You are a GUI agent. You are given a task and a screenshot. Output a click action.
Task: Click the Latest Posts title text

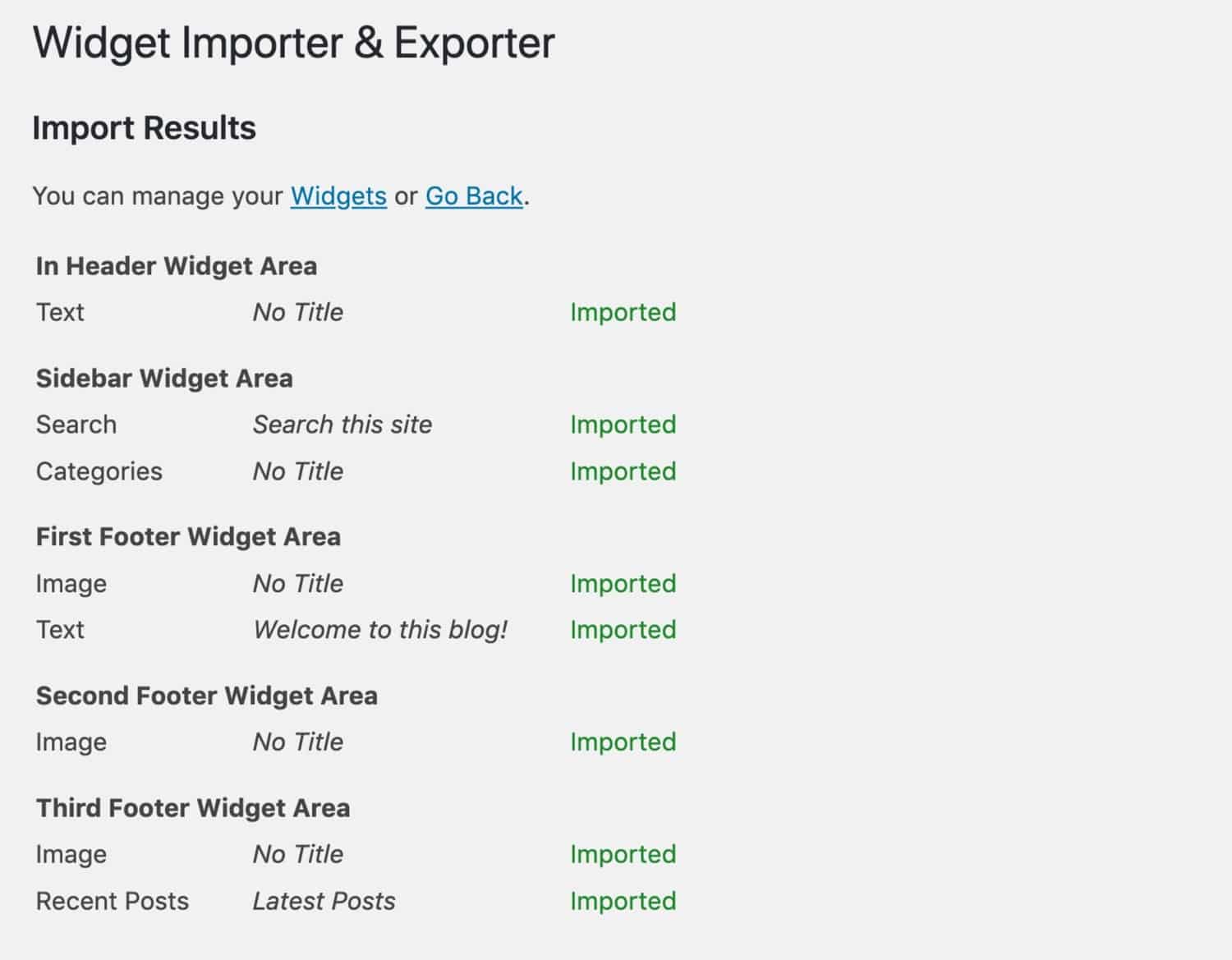(324, 901)
